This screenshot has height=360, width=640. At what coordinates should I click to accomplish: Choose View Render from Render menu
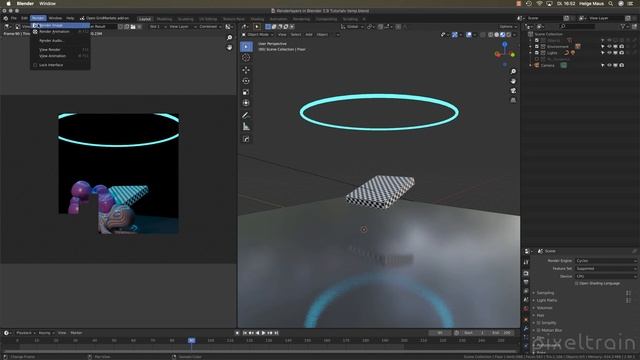(x=60, y=50)
